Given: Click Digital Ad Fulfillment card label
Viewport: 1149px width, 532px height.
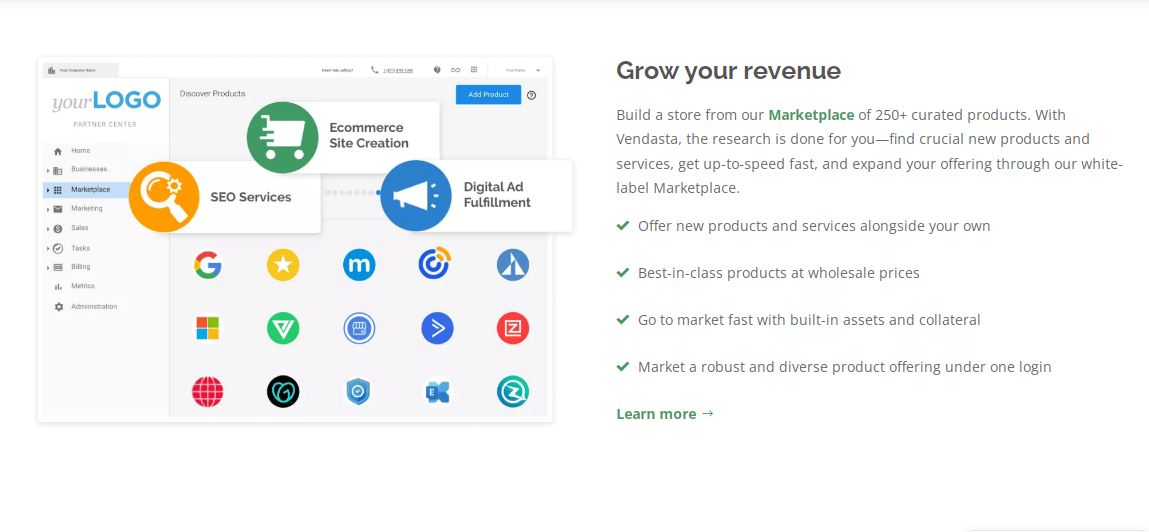Looking at the screenshot, I should [x=497, y=195].
